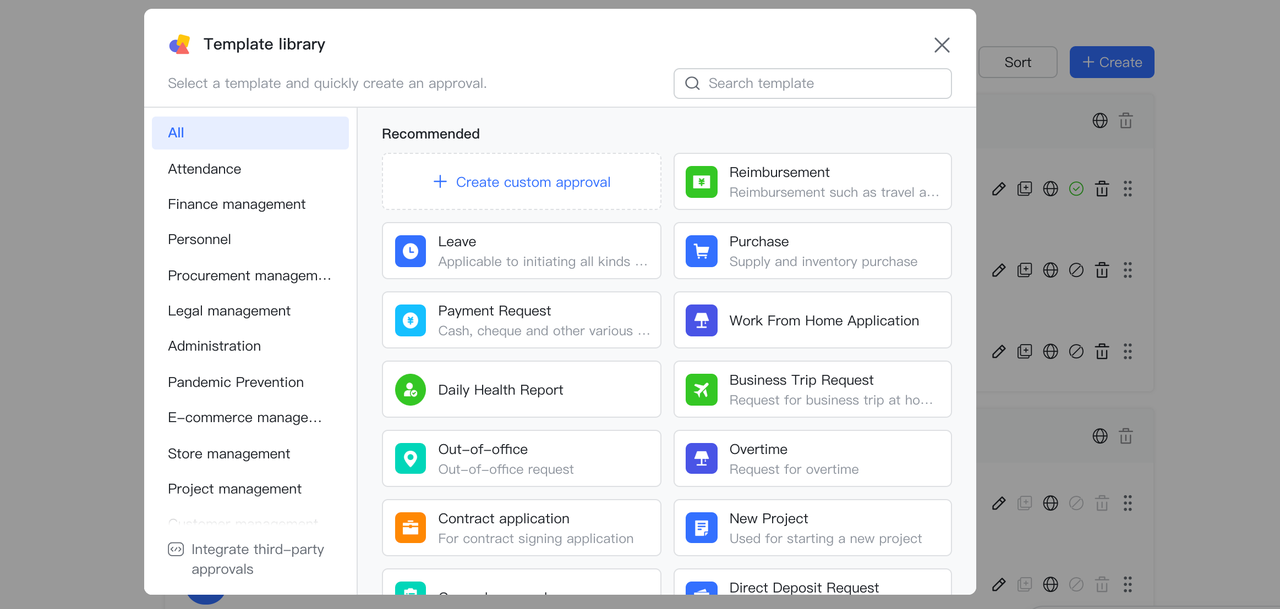Image resolution: width=1280 pixels, height=609 pixels.
Task: Select the Overtime template card
Action: (x=812, y=459)
